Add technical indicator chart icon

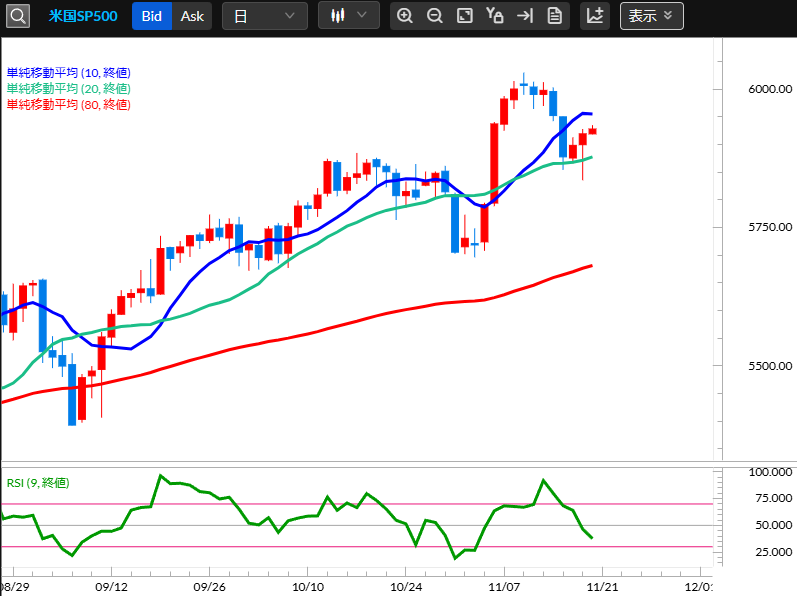click(x=595, y=16)
